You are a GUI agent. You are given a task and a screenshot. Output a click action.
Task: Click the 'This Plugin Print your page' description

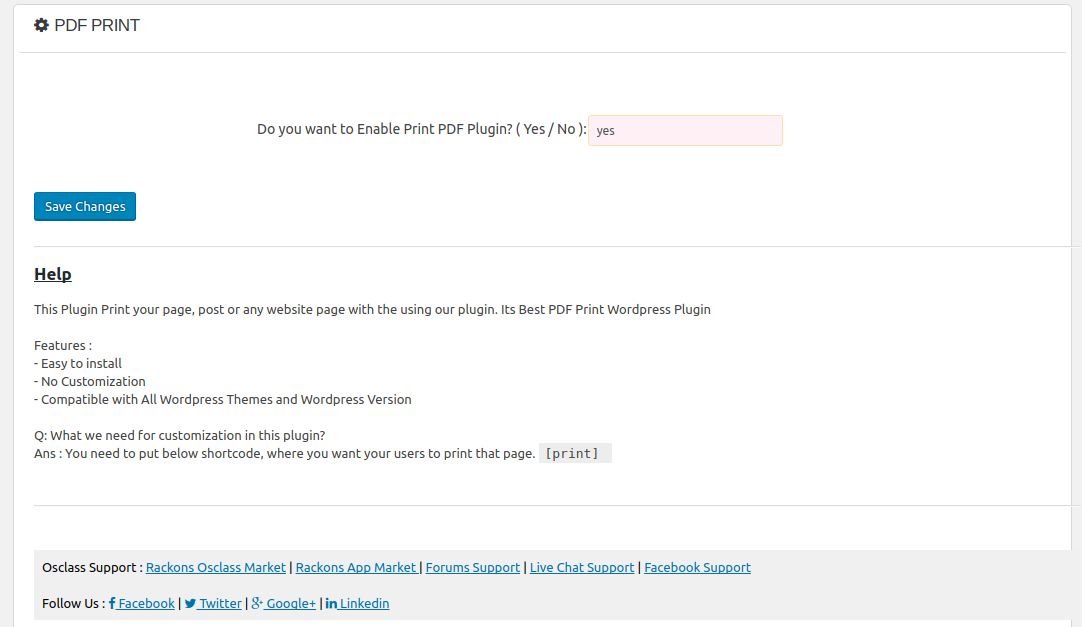click(372, 310)
